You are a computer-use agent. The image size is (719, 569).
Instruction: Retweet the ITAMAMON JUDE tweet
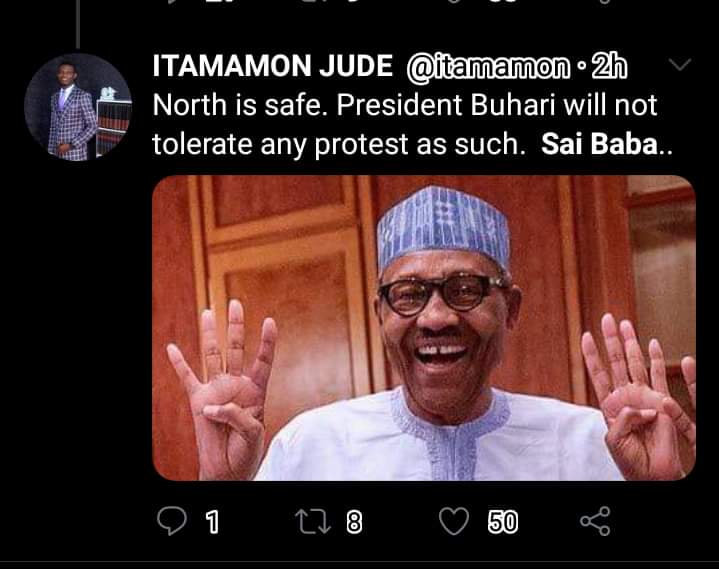point(314,520)
